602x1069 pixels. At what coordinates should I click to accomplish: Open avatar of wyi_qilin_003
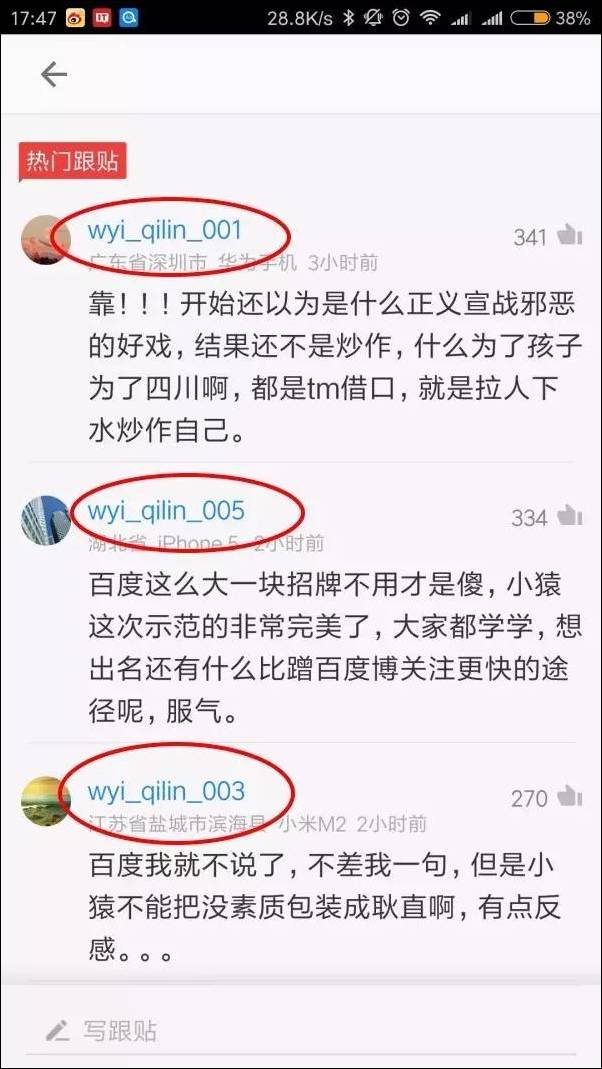[44, 801]
